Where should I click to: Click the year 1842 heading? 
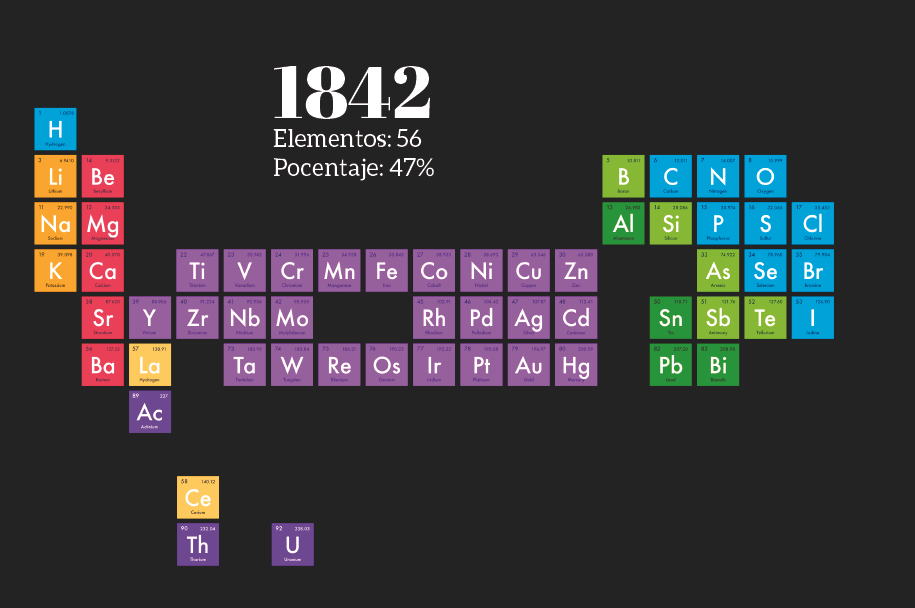pyautogui.click(x=351, y=92)
